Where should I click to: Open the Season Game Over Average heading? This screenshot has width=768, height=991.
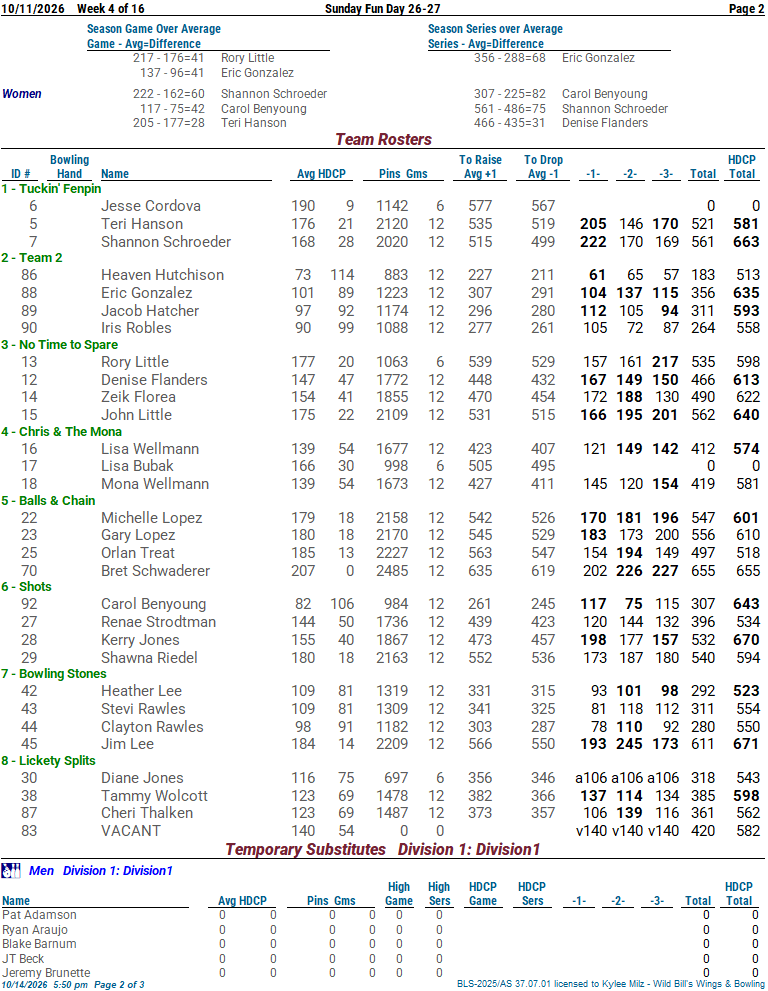[x=154, y=29]
